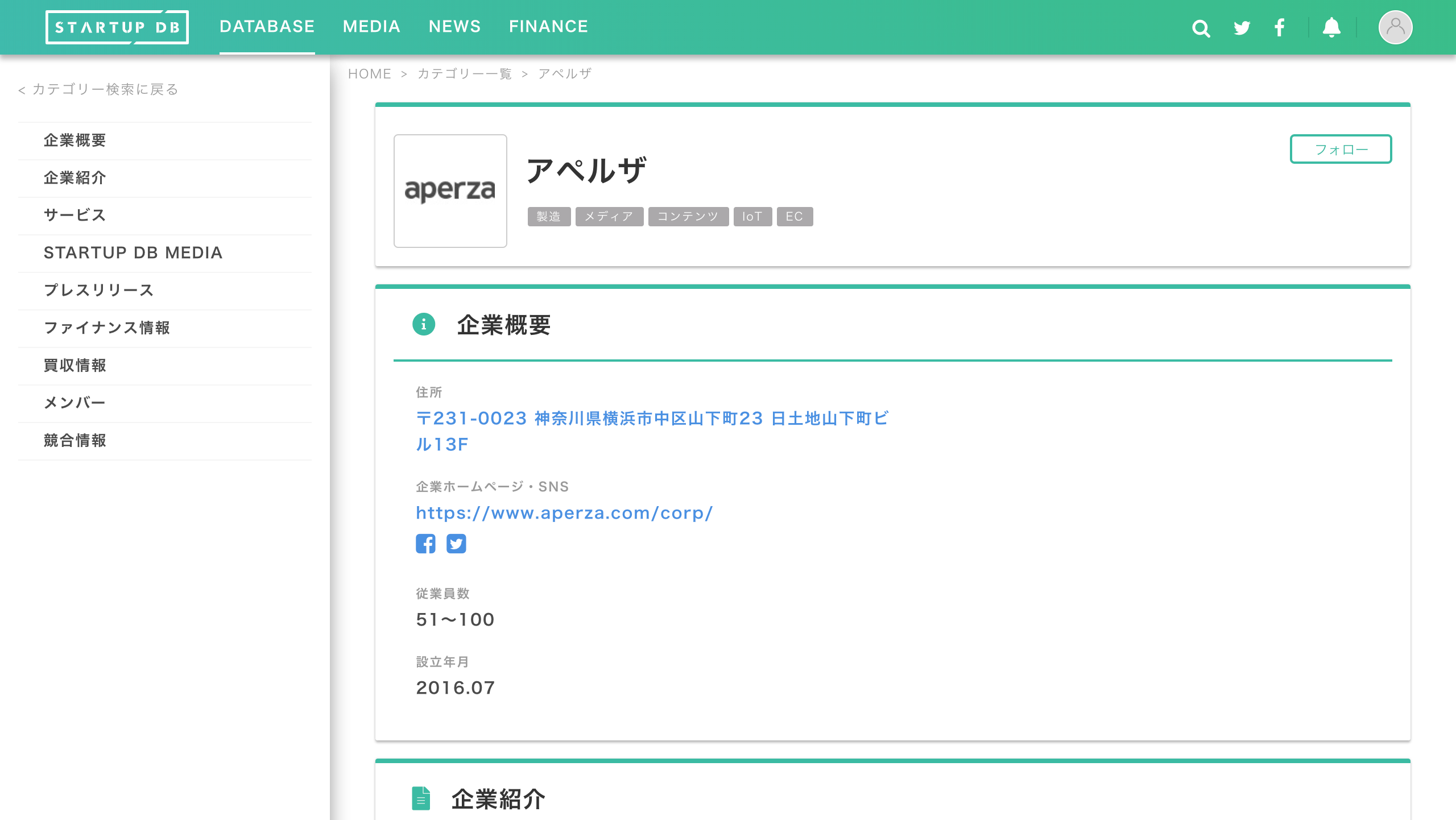The image size is (1456, 820).
Task: Click カテゴリー一覧 in the breadcrumb
Action: coord(465,74)
